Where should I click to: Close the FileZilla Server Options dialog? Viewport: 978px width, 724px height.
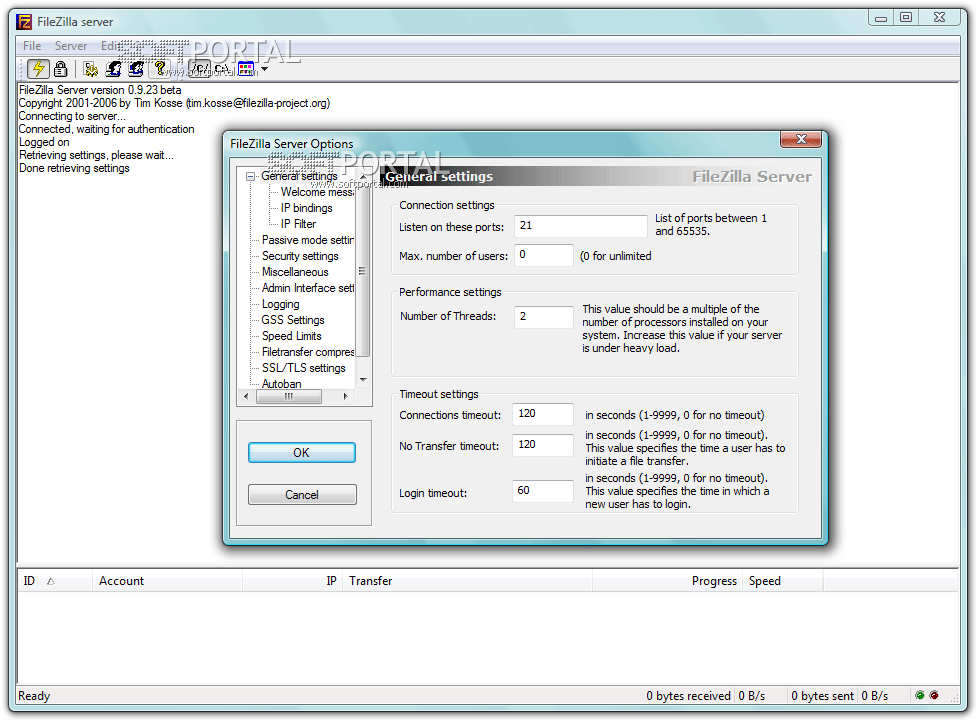[801, 139]
